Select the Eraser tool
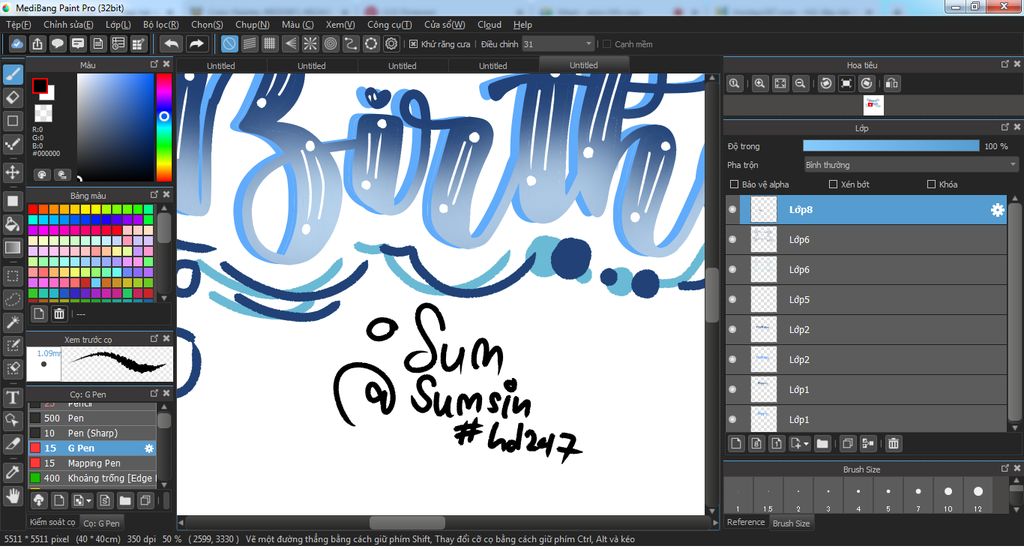Image resolution: width=1024 pixels, height=549 pixels. [12, 97]
